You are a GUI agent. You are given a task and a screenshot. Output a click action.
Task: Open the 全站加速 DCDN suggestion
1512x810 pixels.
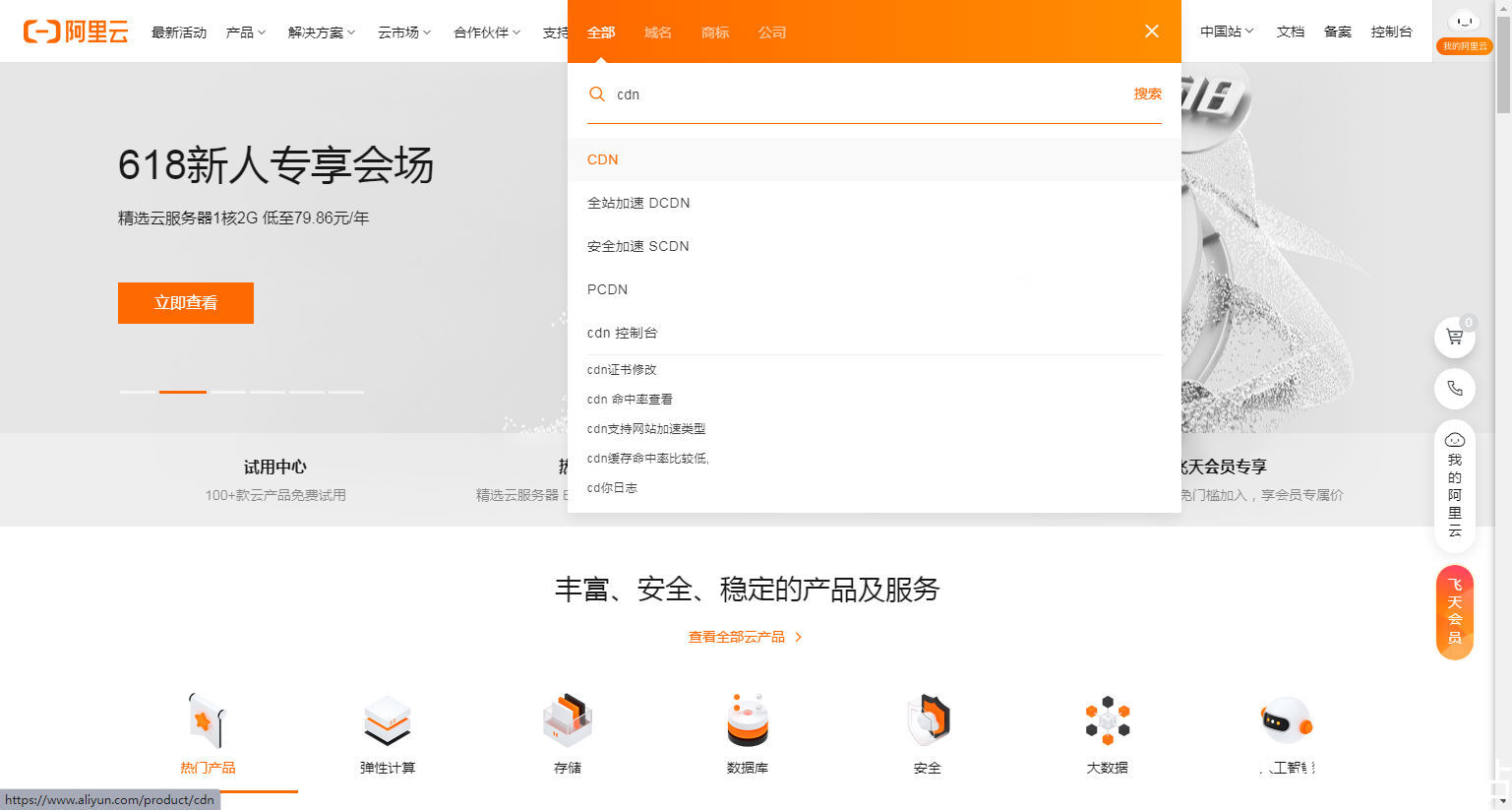pyautogui.click(x=637, y=203)
